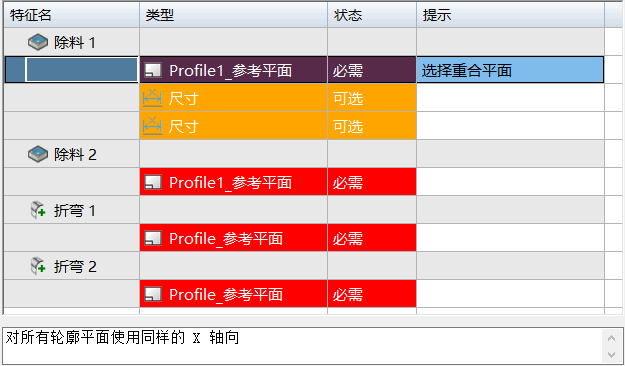Select the 特征名 column header
This screenshot has height=366, width=625.
(x=72, y=15)
